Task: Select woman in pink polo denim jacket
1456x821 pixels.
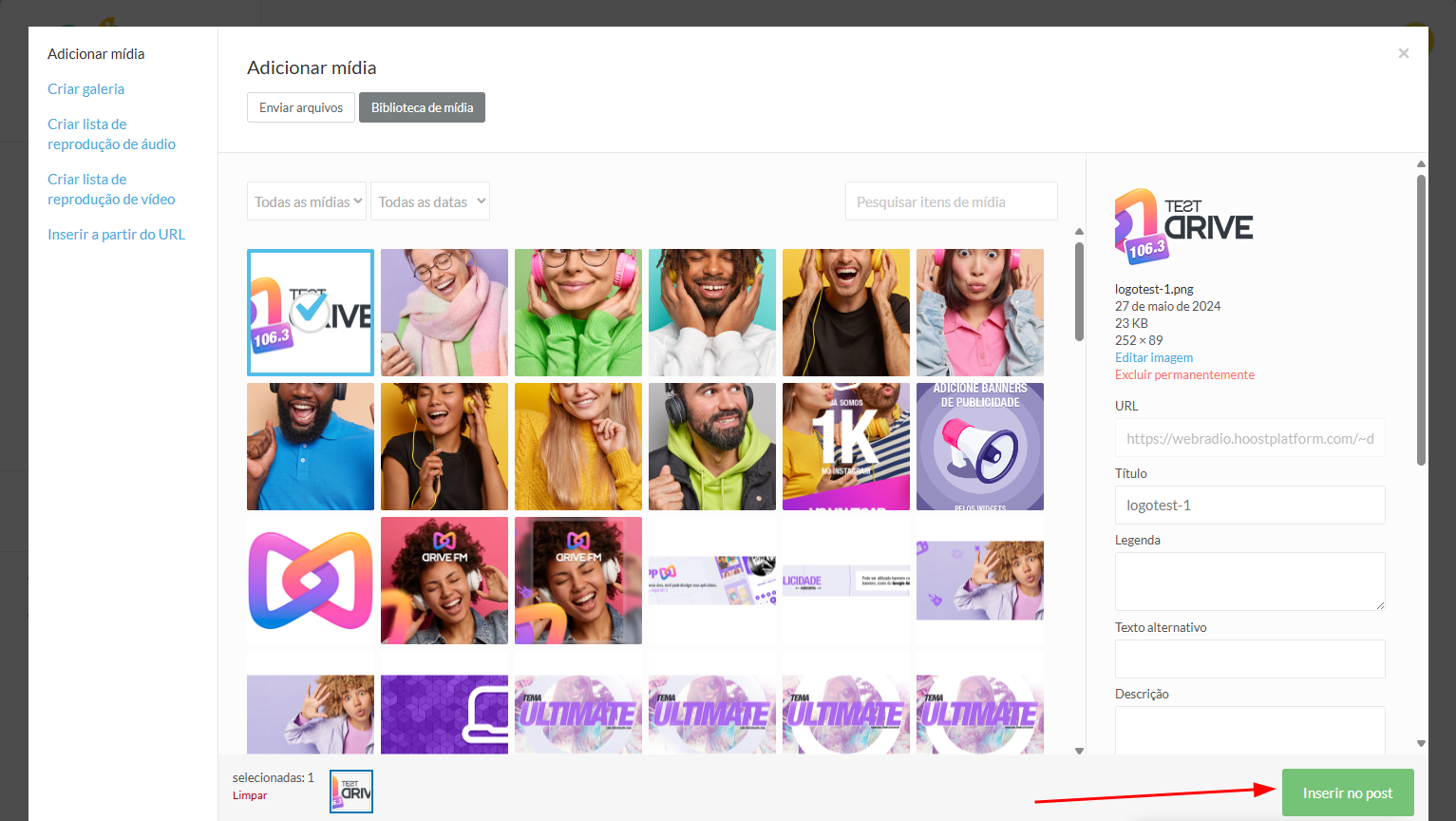Action: pos(980,313)
